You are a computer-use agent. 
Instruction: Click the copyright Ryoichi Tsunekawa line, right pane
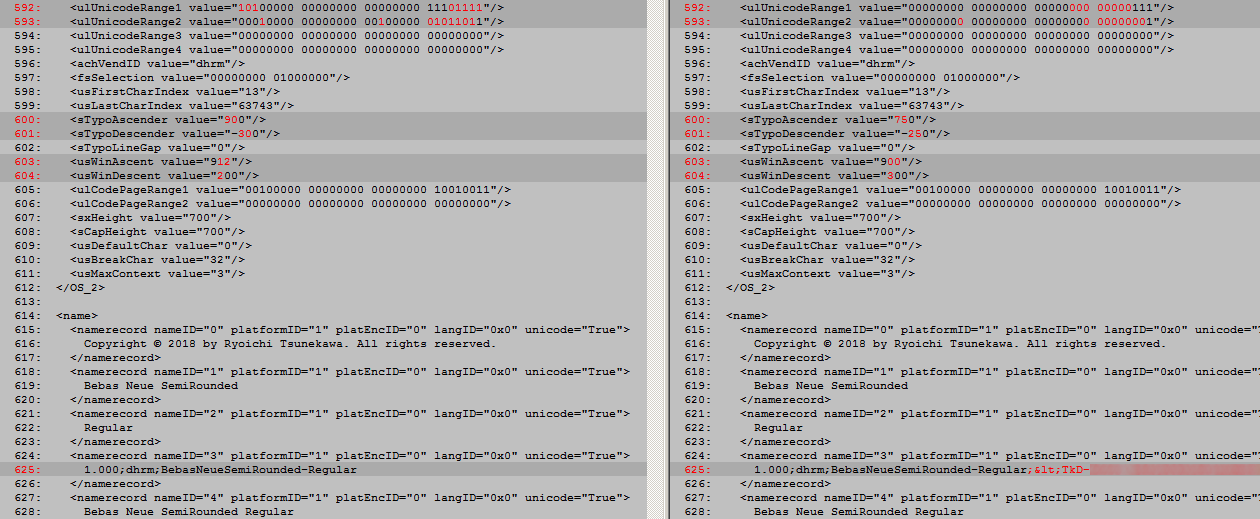[960, 343]
